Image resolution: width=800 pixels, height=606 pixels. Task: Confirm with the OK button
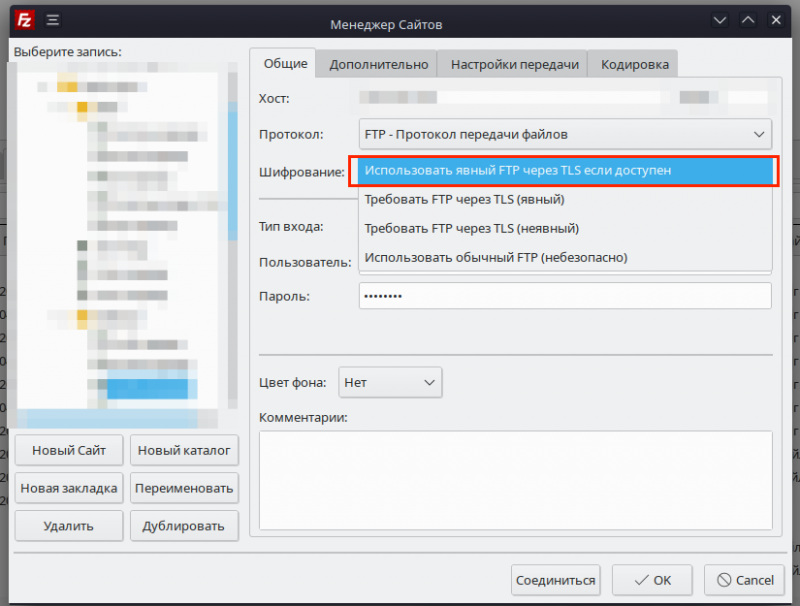coord(652,580)
